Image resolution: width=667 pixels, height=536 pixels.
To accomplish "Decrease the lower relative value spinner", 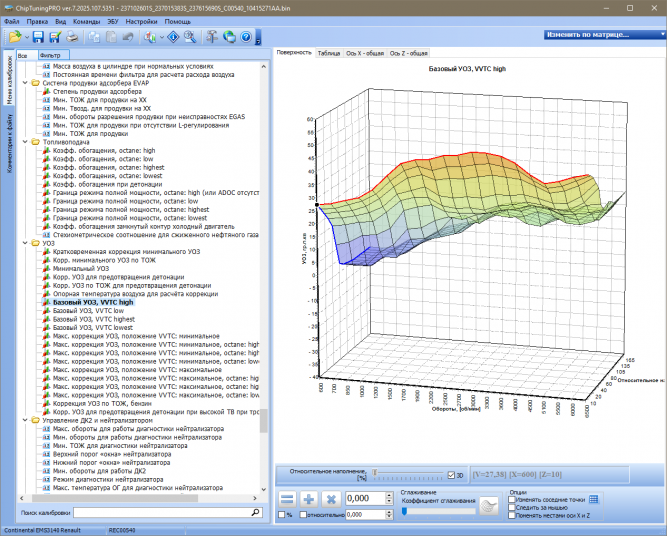I will point(389,517).
